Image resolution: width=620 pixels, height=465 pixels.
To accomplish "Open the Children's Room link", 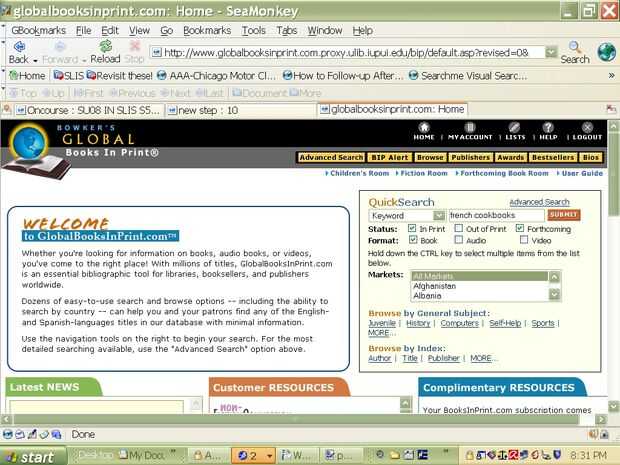I will tap(357, 173).
